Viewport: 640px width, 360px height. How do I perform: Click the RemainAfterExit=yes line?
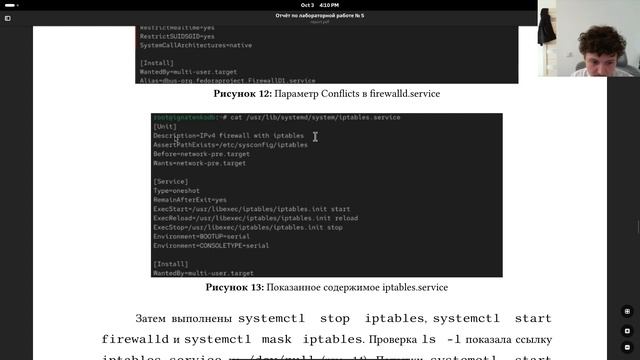pos(190,200)
